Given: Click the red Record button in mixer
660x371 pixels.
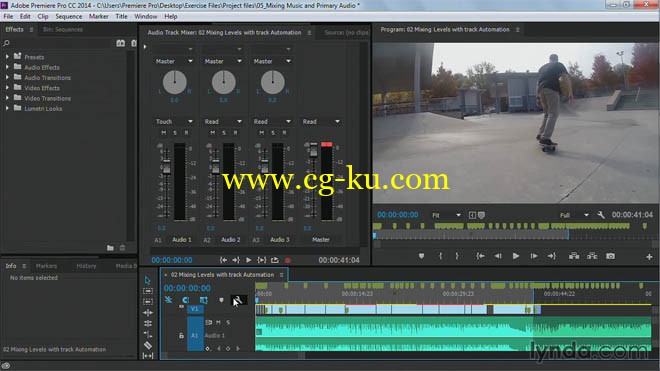Looking at the screenshot, I should click(x=288, y=260).
